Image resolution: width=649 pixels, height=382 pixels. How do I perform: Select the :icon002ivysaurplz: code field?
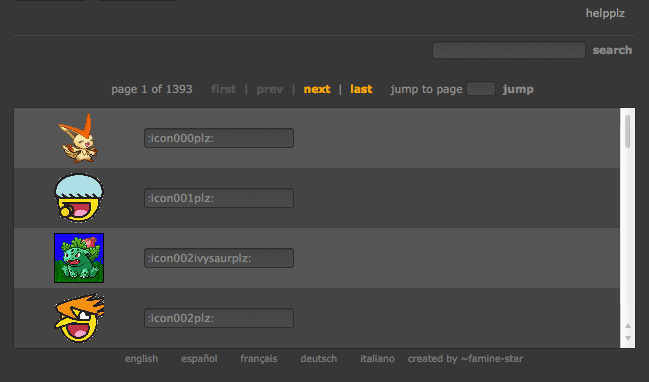coord(219,258)
